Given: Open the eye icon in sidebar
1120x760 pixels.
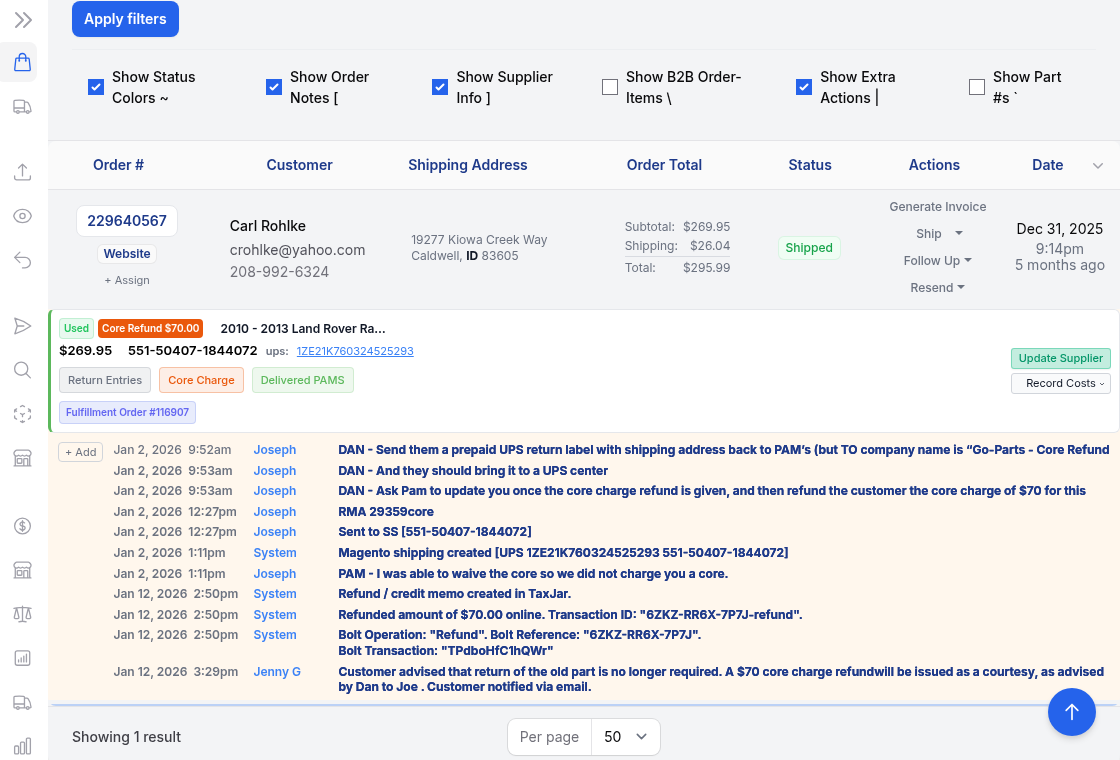Looking at the screenshot, I should [x=23, y=216].
